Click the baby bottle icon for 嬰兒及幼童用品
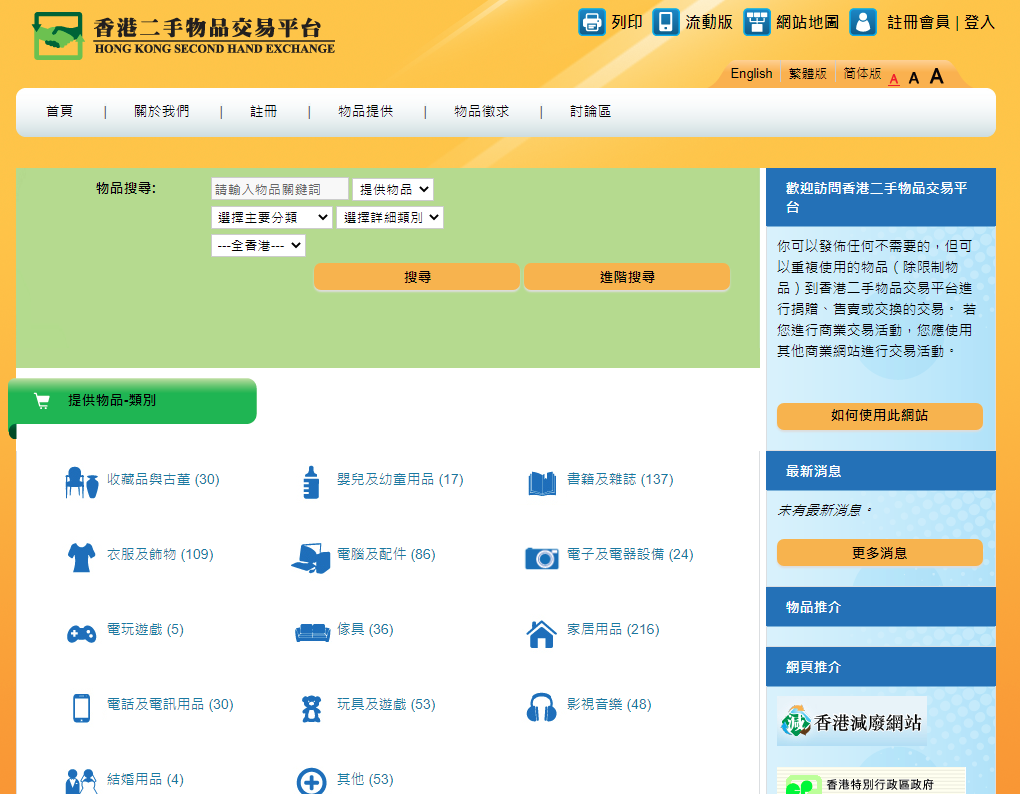Viewport: 1020px width, 794px height. tap(311, 481)
